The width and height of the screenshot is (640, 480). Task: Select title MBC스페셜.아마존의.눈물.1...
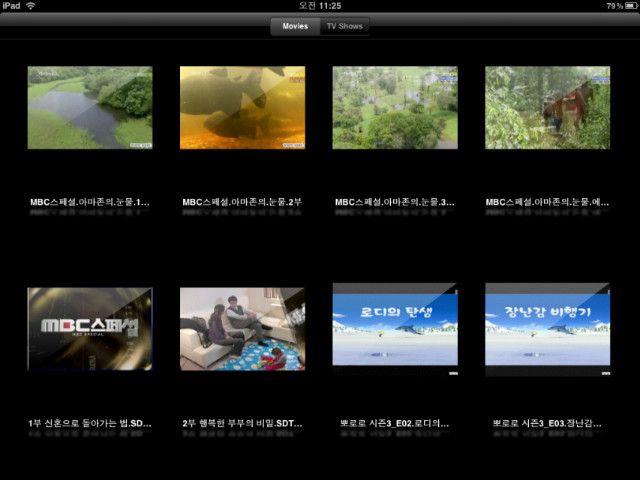click(x=90, y=202)
